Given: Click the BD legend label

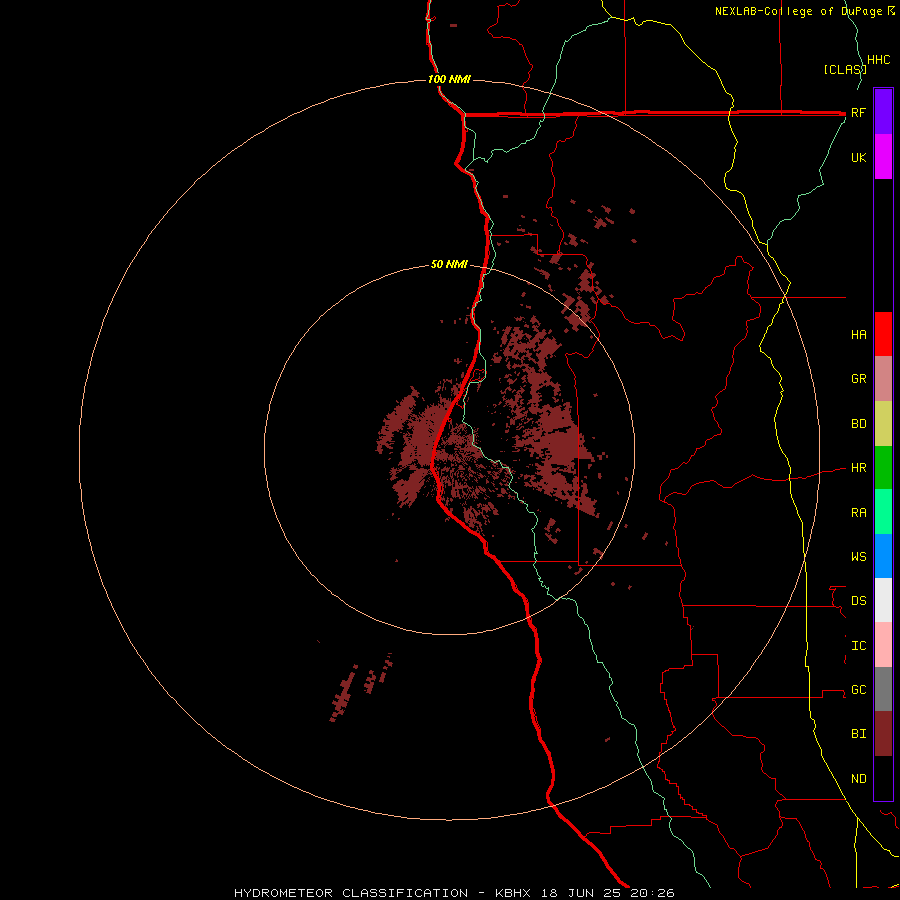Looking at the screenshot, I should [x=859, y=424].
